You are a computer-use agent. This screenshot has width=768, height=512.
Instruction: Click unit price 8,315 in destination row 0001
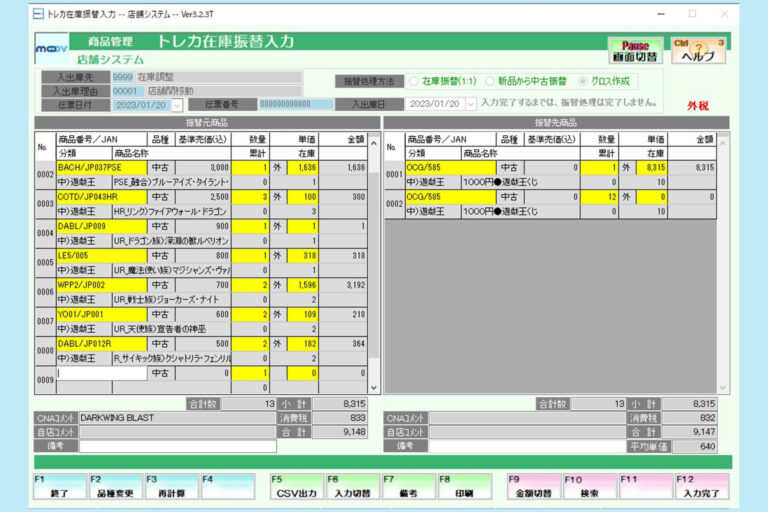(651, 168)
